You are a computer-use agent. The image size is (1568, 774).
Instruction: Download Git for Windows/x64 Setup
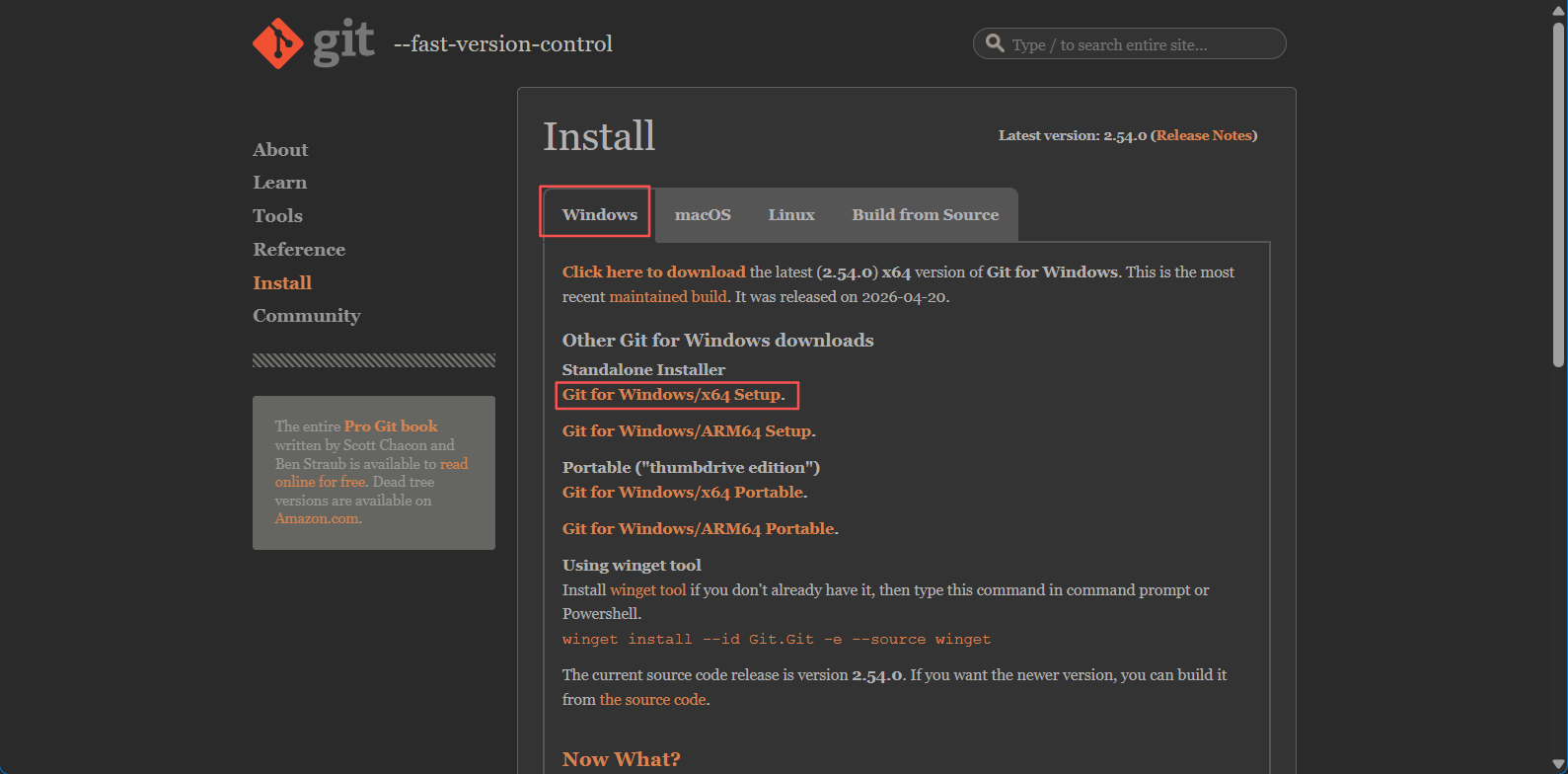pos(672,395)
